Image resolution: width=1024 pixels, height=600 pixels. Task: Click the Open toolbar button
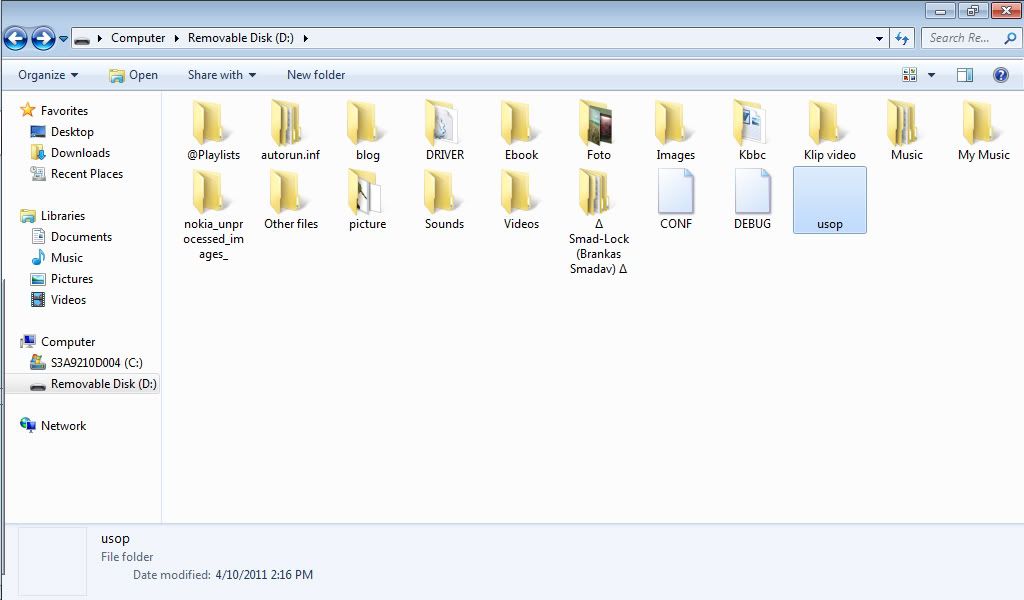pos(133,75)
